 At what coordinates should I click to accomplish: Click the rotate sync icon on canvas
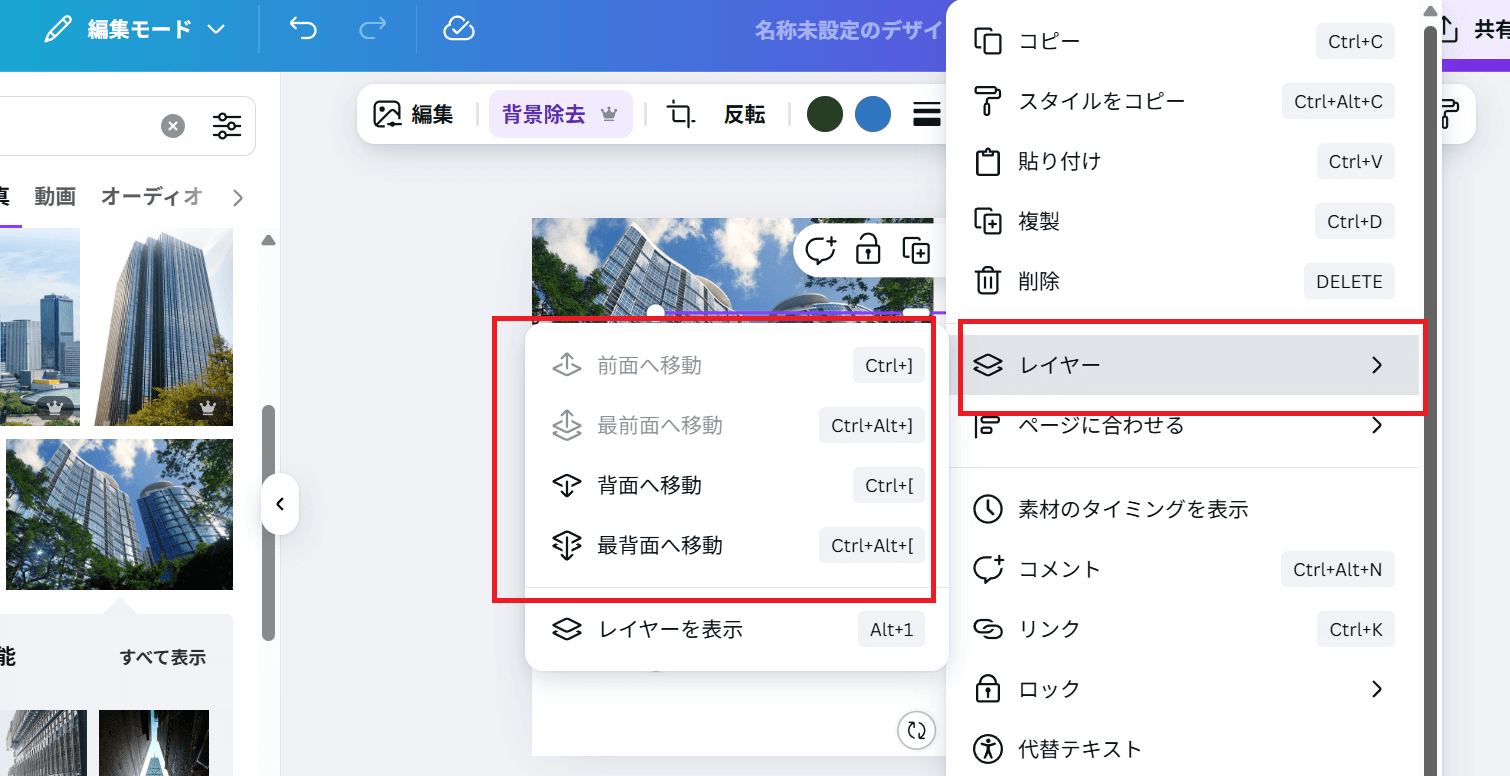pyautogui.click(x=916, y=730)
